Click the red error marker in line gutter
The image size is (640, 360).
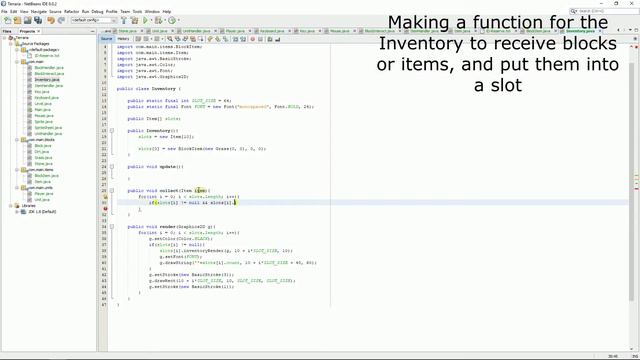[105, 209]
